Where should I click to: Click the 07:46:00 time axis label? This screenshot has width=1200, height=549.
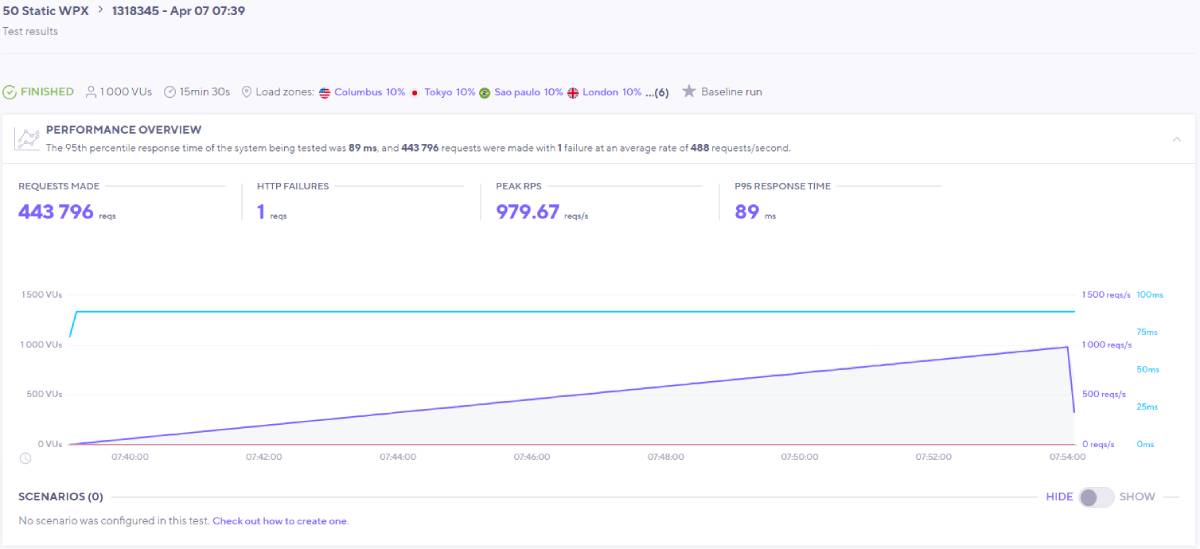coord(532,457)
